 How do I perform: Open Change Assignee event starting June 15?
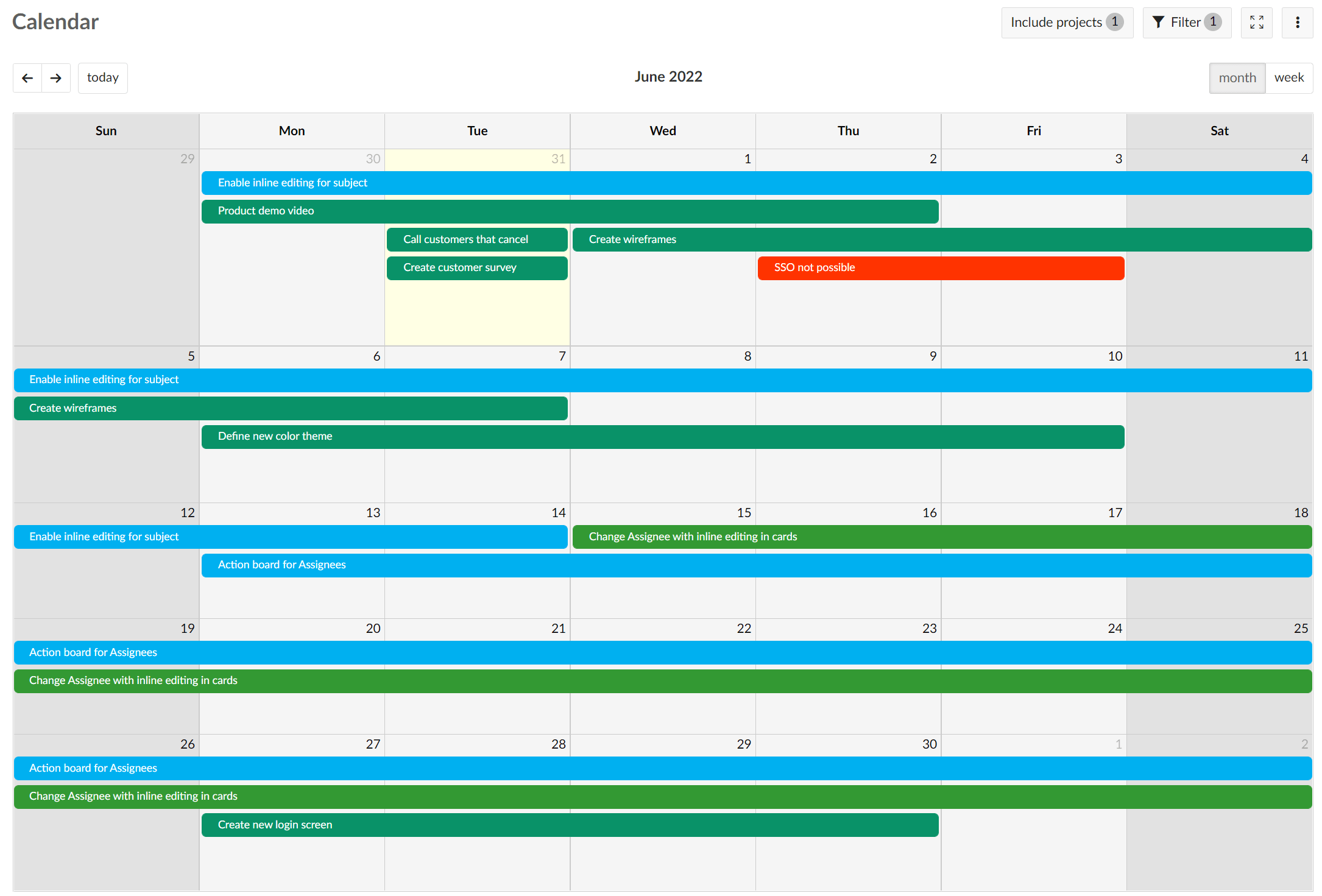(x=941, y=537)
